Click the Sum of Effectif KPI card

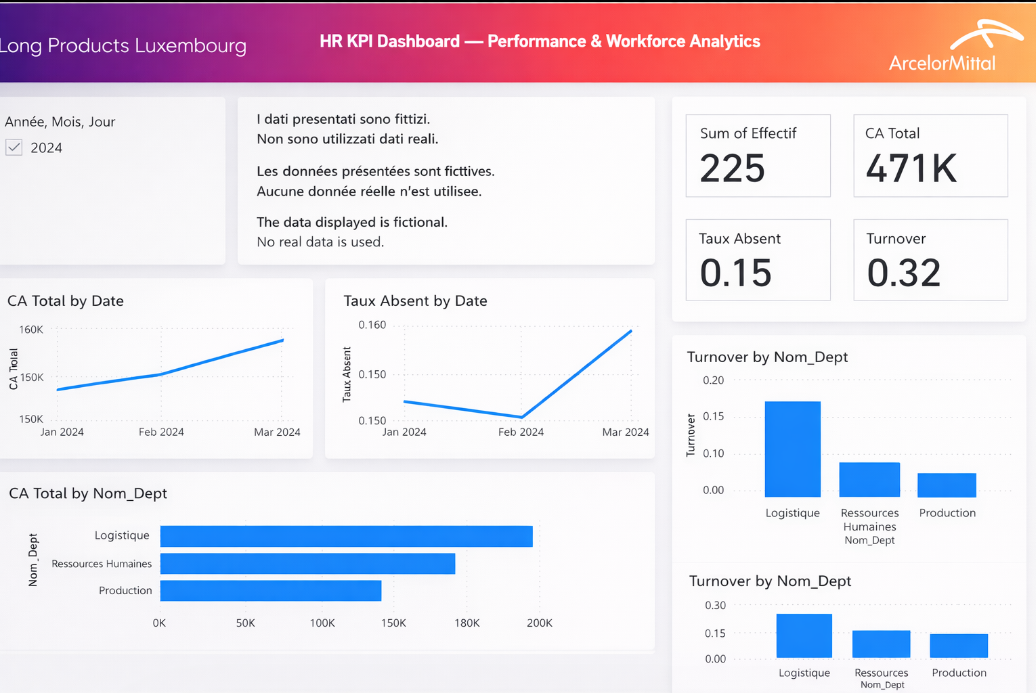(x=757, y=155)
